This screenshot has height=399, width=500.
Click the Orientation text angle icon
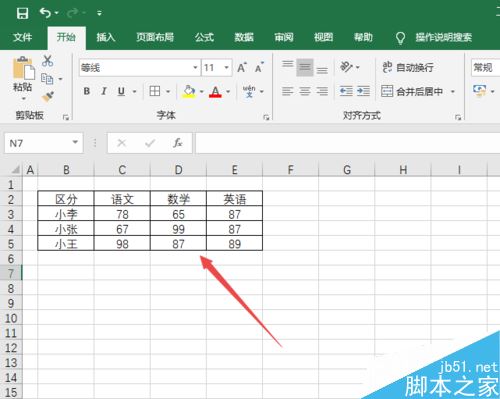pos(346,67)
